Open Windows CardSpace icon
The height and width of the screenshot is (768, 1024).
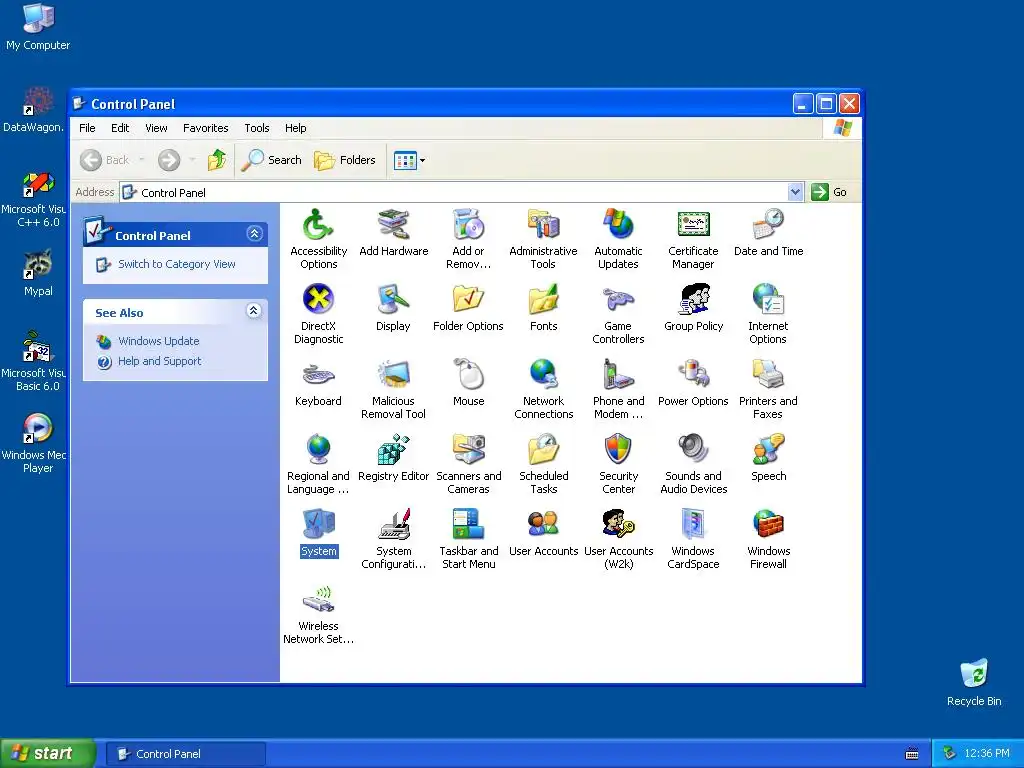point(693,539)
